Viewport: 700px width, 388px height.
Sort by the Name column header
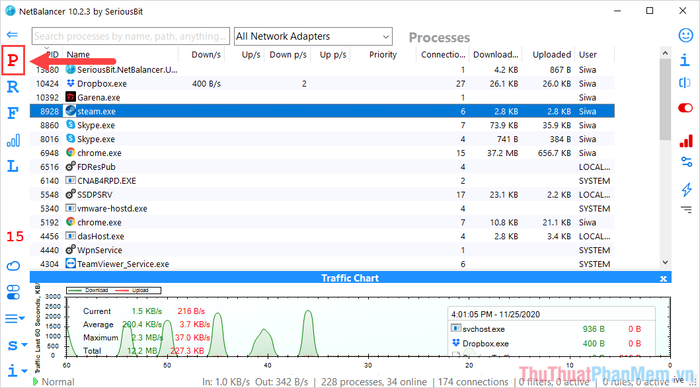[121, 54]
